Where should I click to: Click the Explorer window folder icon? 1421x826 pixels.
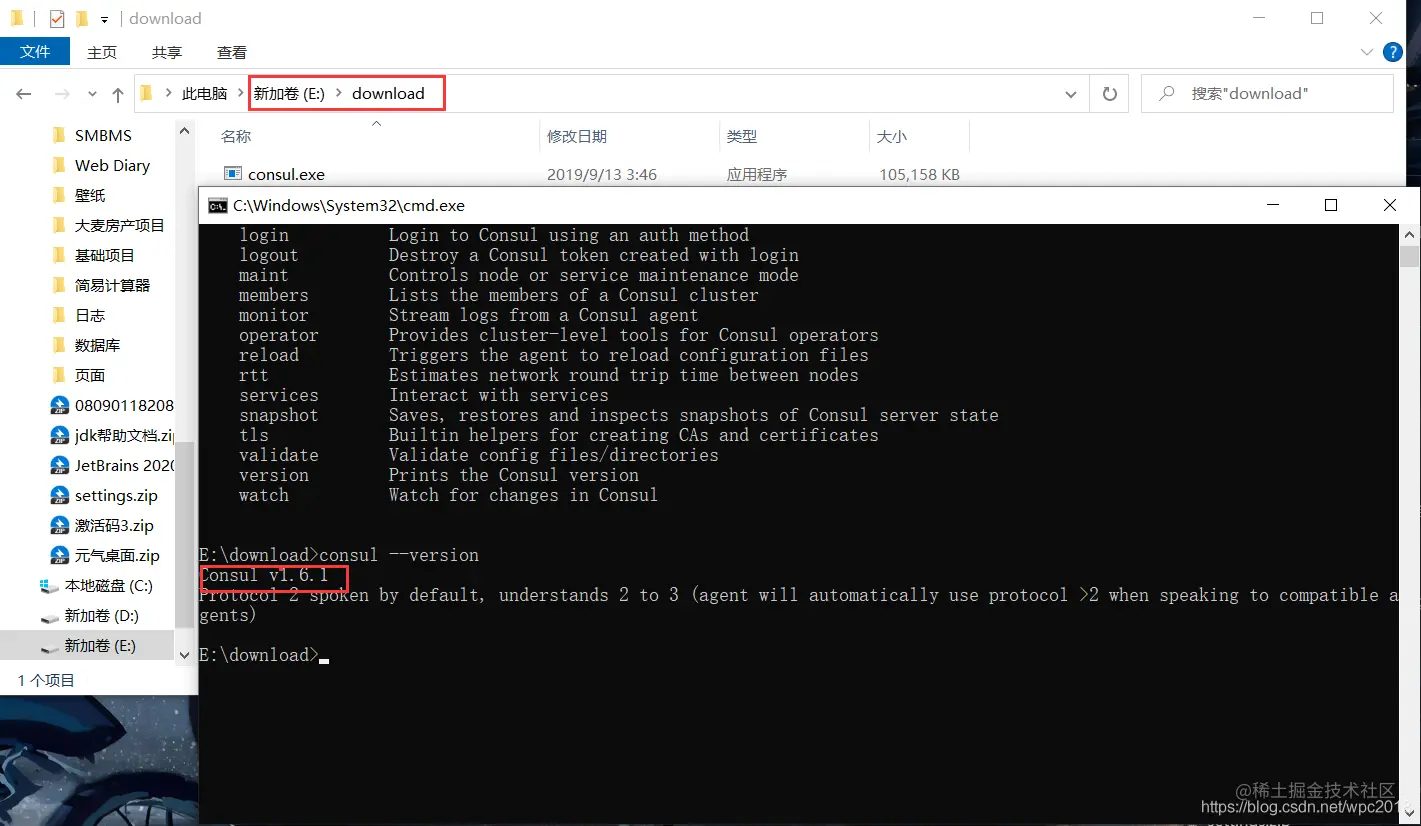point(17,18)
